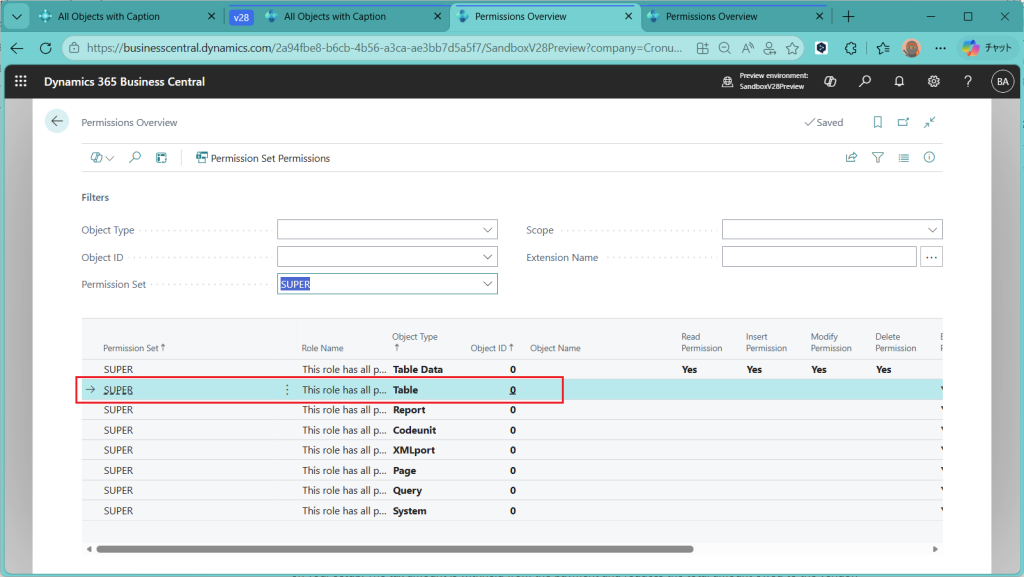This screenshot has height=577, width=1024.
Task: Click the Permission Set Permissions action
Action: point(263,158)
